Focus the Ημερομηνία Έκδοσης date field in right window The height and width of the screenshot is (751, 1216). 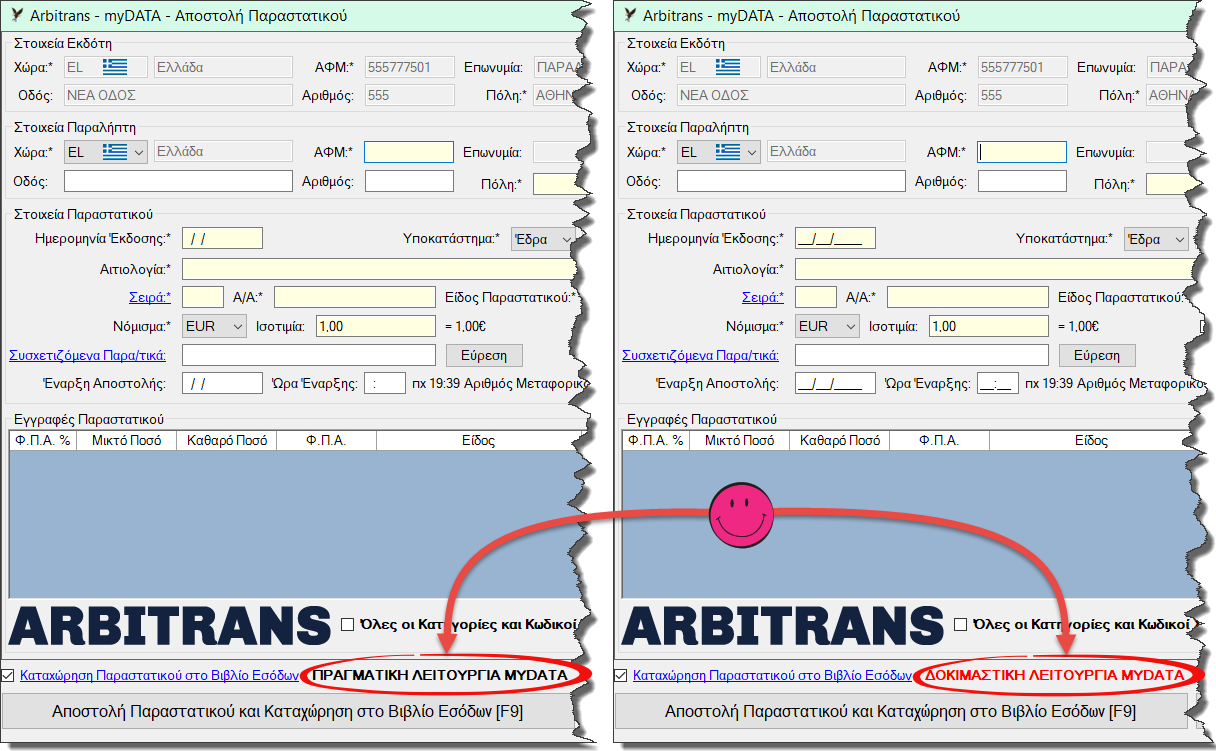coord(835,239)
